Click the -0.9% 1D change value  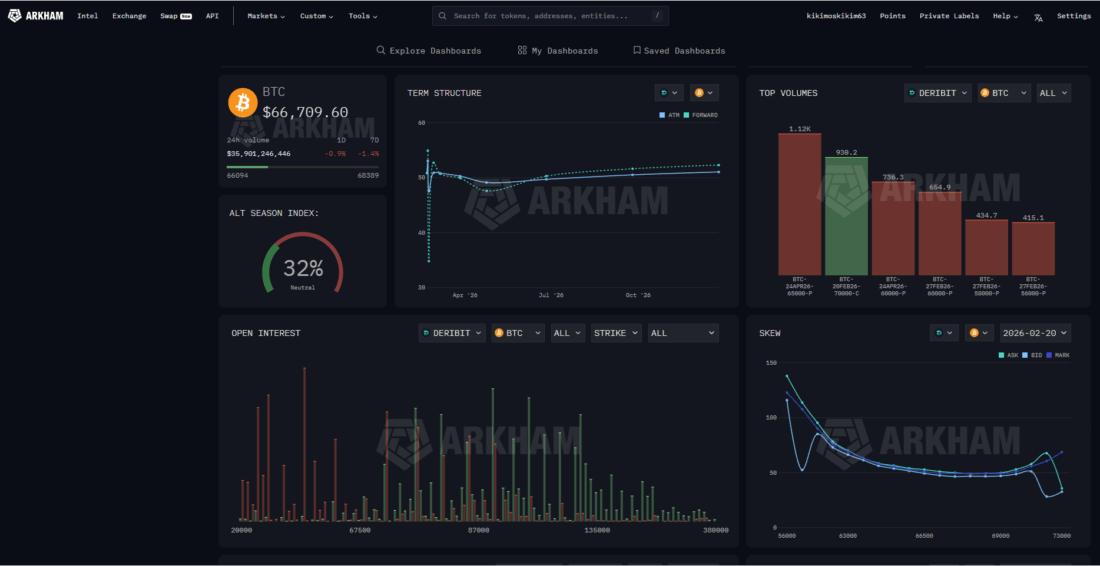pos(336,154)
